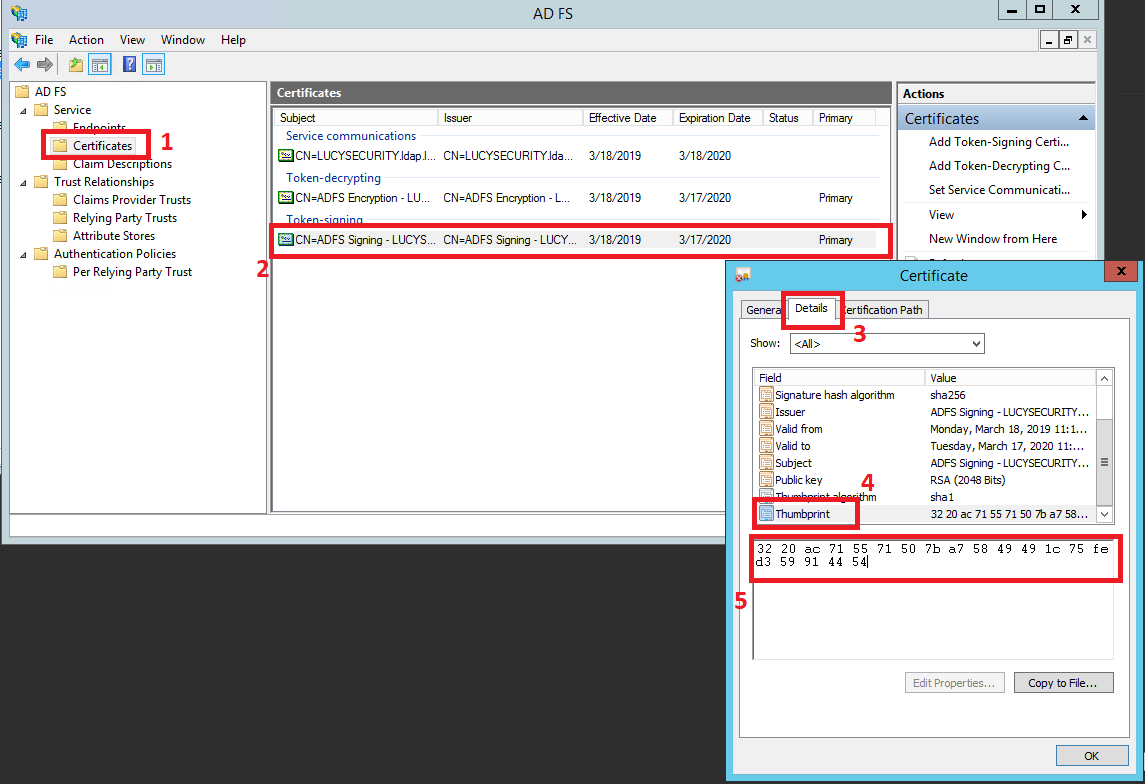Click the Value column header in dialog
The image size is (1145, 784).
(1011, 377)
